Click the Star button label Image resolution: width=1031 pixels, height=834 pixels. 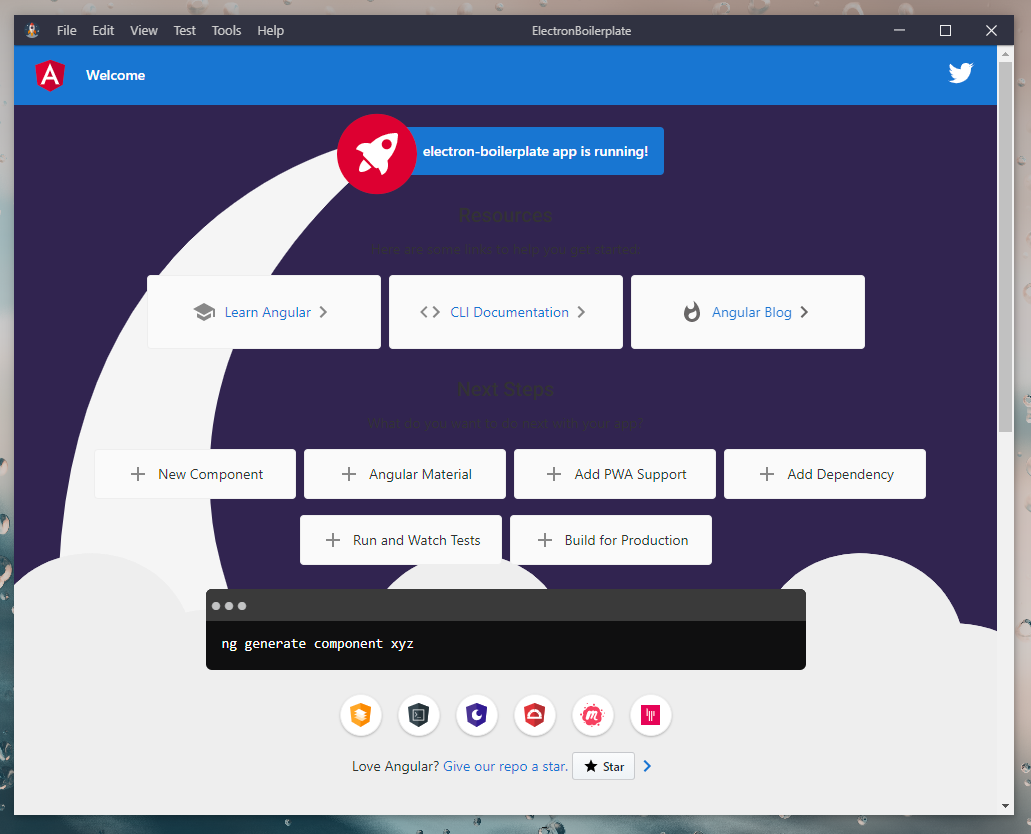[613, 767]
